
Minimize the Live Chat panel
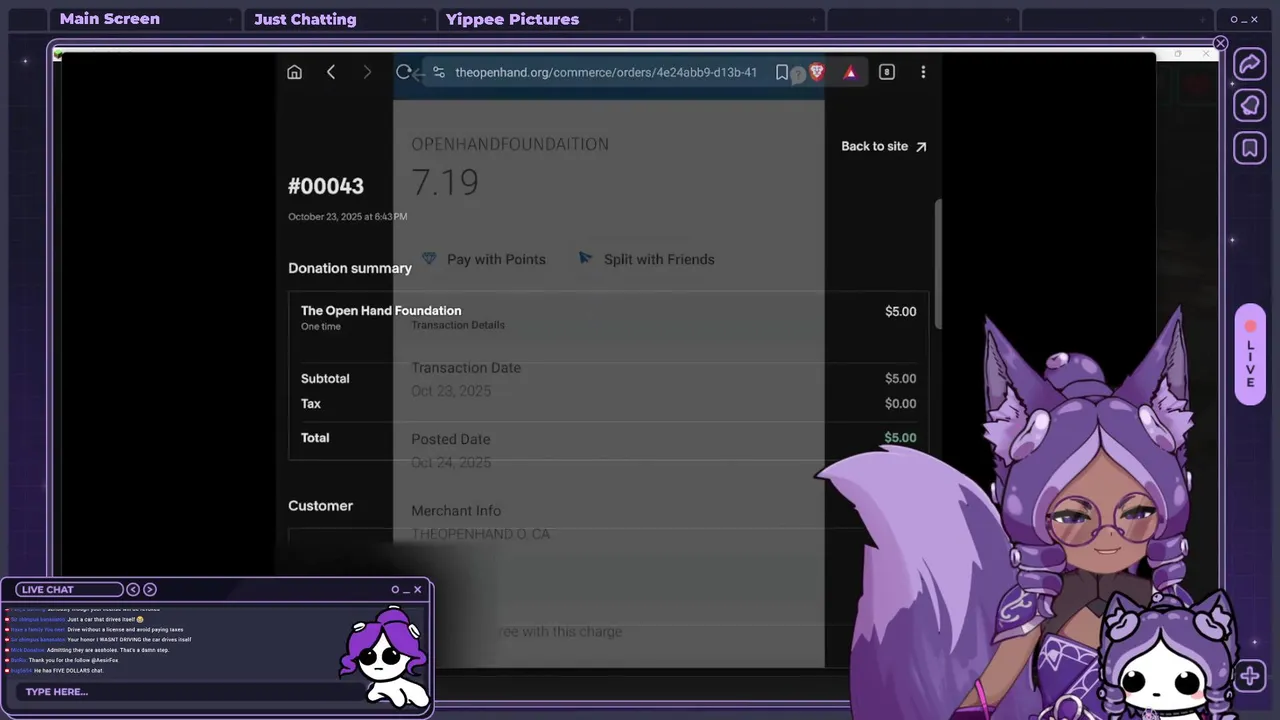(406, 590)
